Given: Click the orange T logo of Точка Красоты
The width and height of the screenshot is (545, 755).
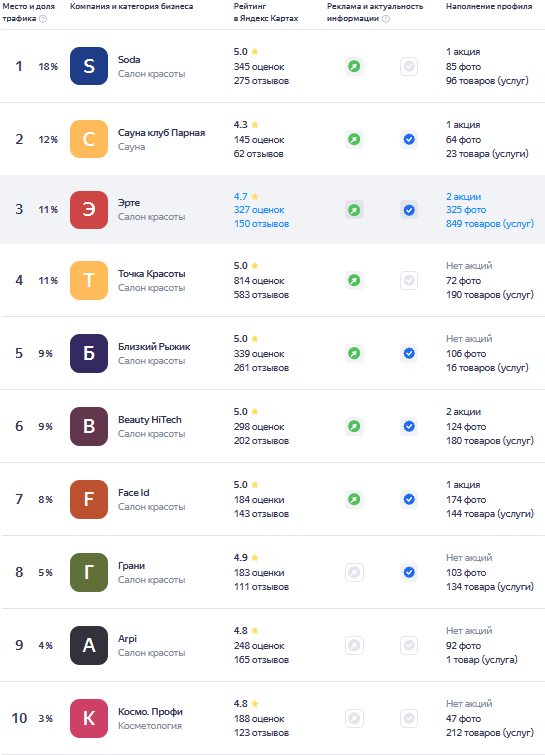Looking at the screenshot, I should [89, 280].
